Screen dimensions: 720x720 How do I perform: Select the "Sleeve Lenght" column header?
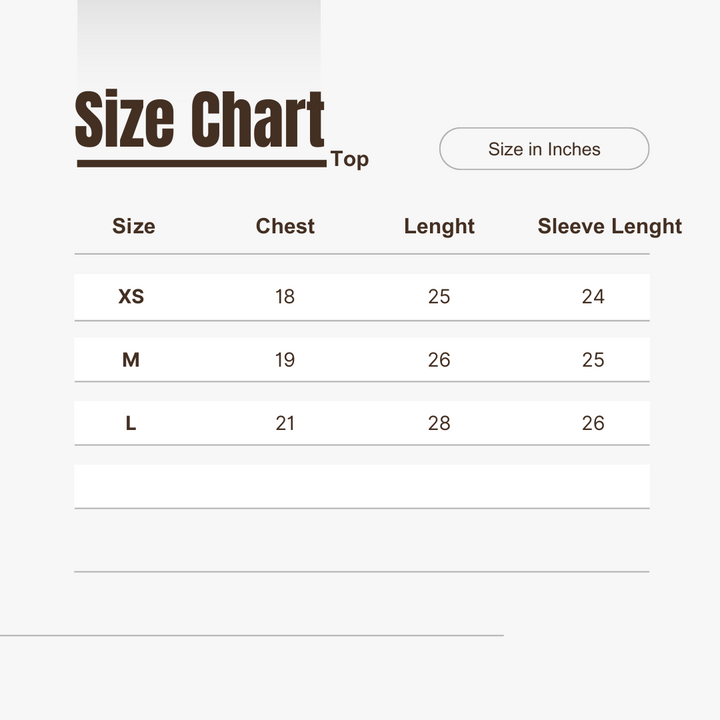click(x=609, y=226)
